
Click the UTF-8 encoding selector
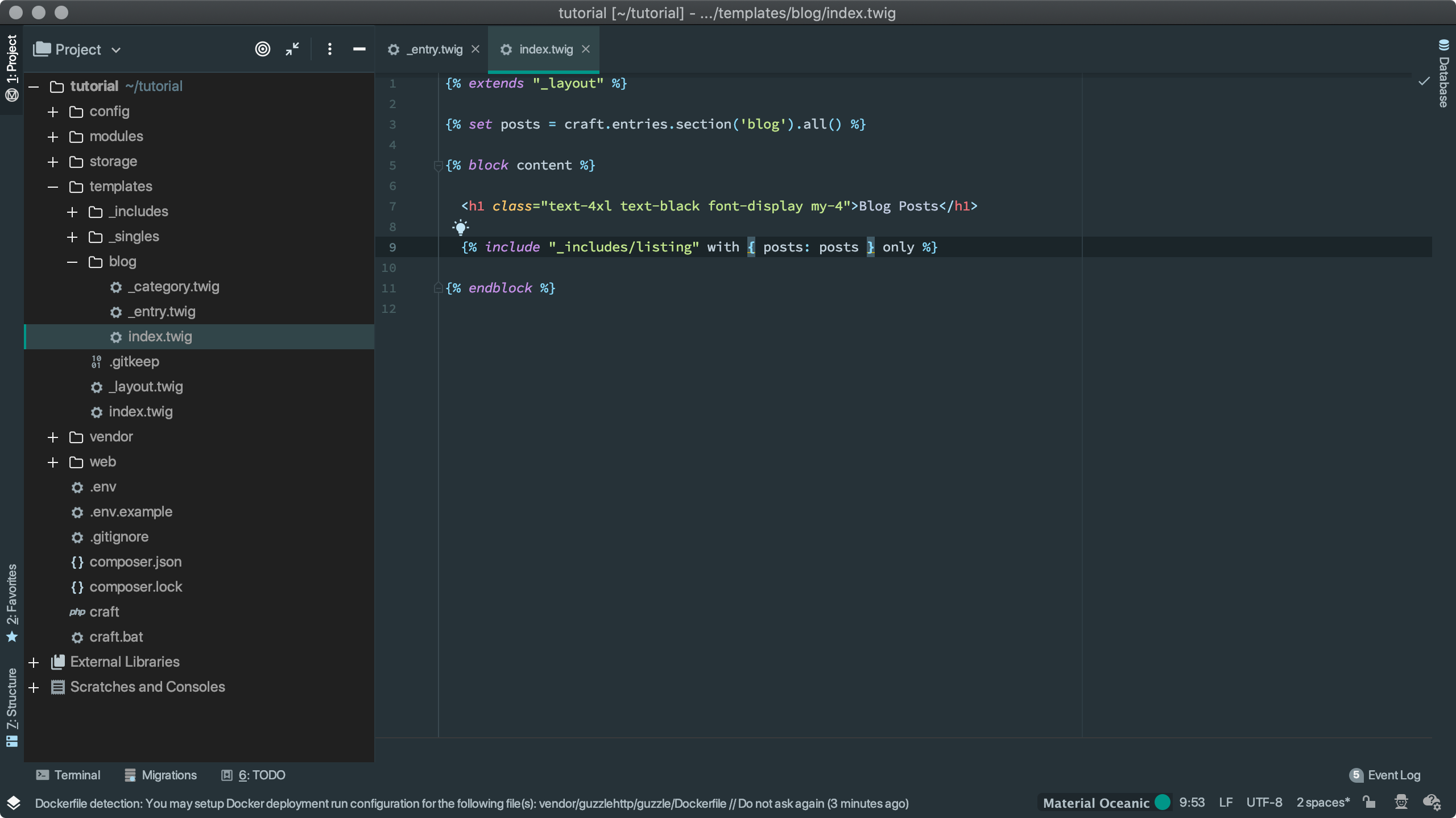pos(1264,802)
